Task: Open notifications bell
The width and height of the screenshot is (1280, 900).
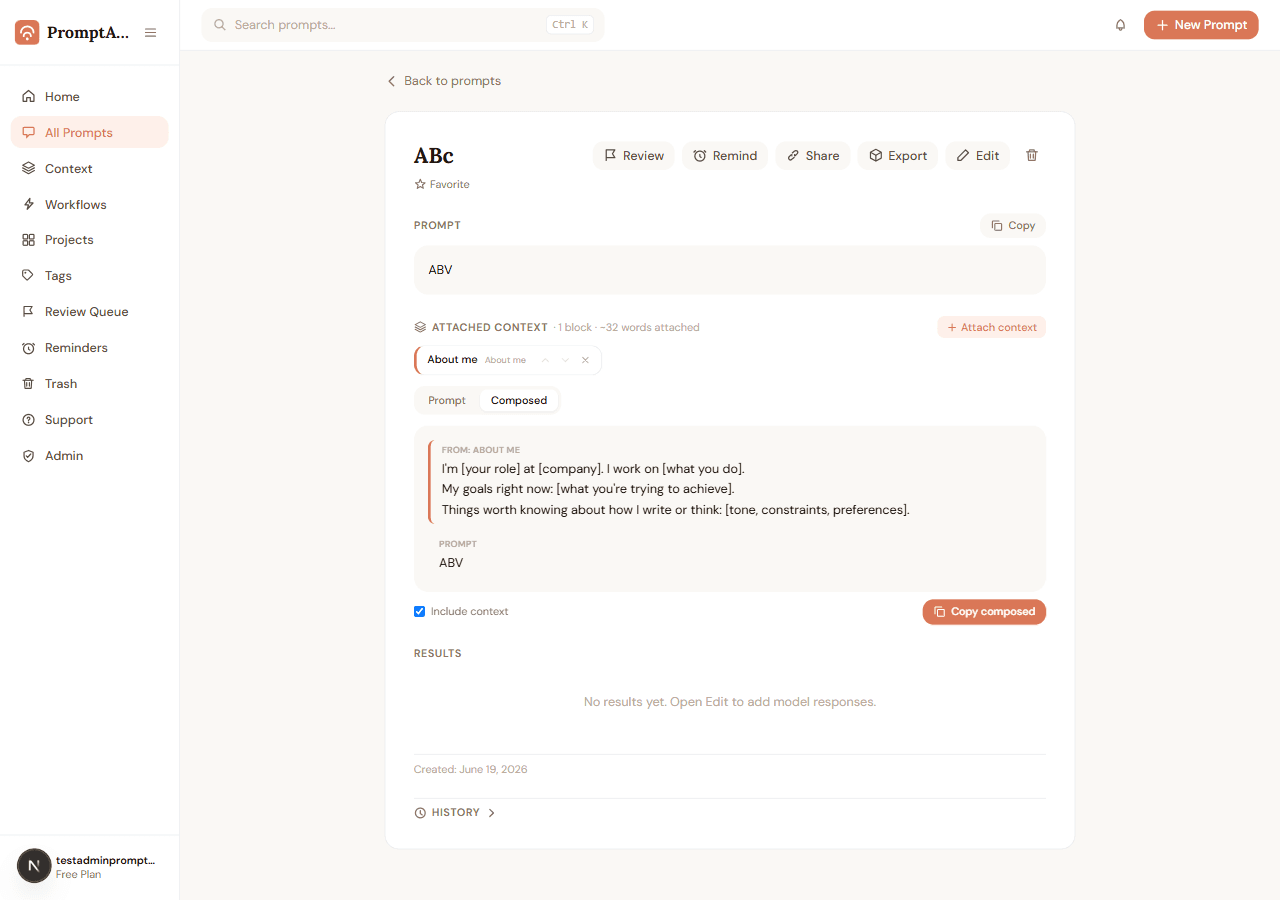Action: coord(1120,25)
